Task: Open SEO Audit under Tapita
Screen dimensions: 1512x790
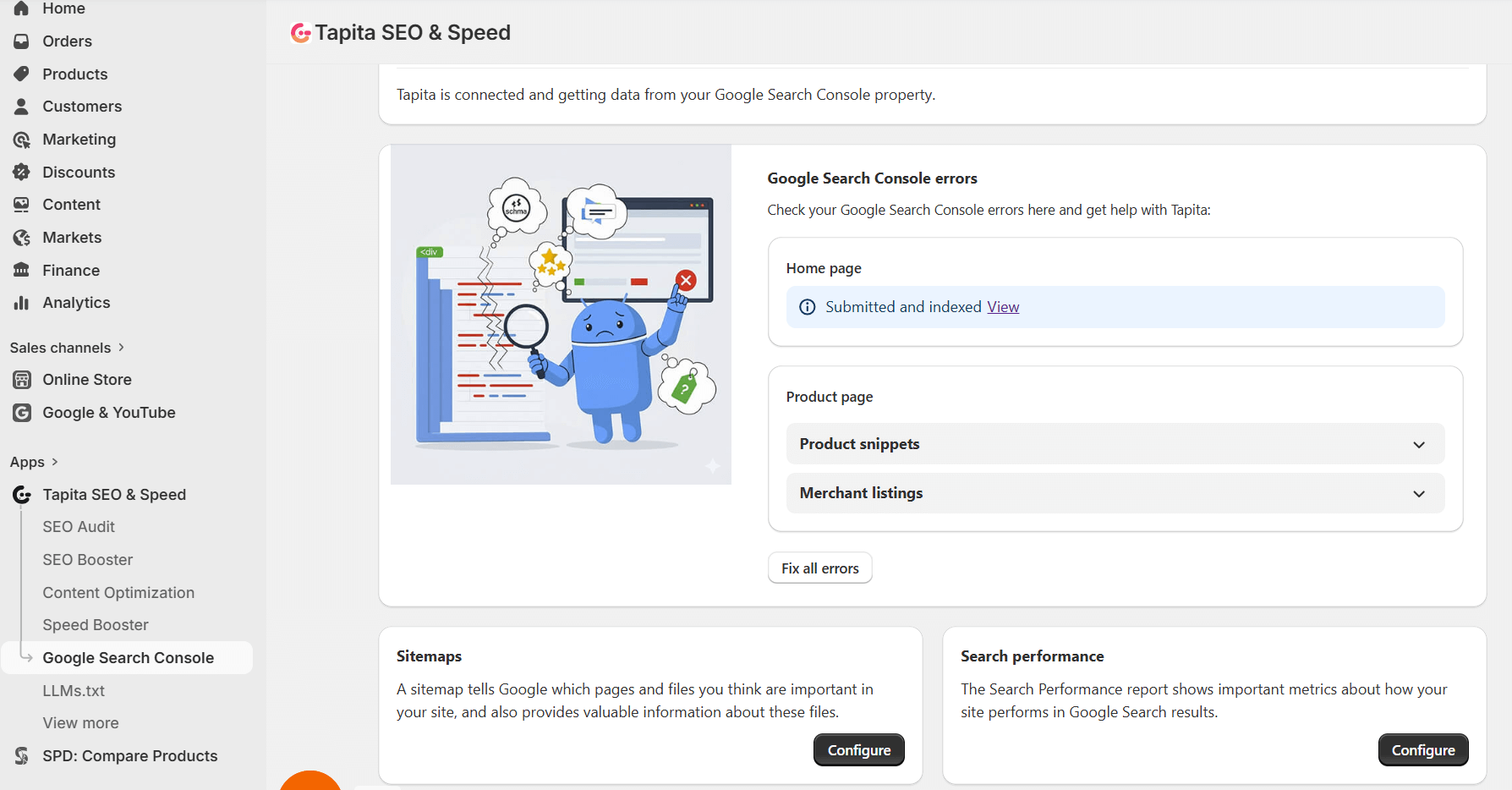Action: [79, 526]
